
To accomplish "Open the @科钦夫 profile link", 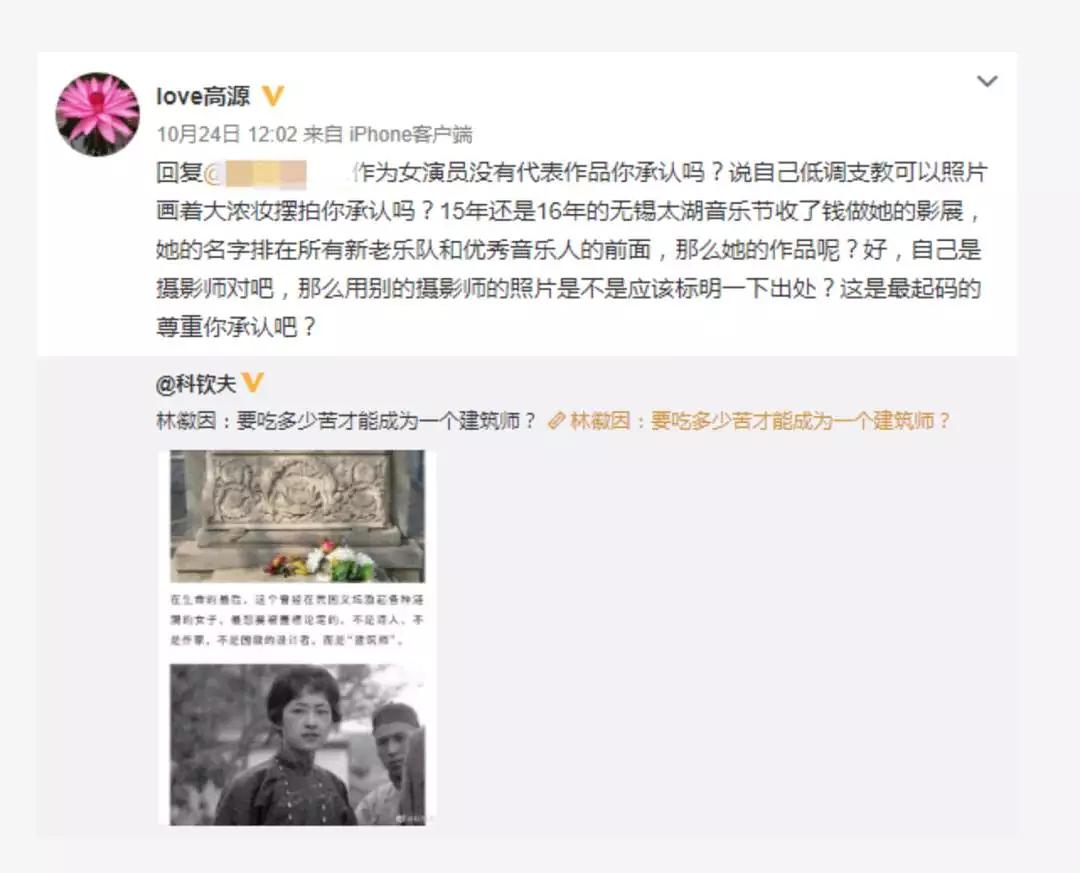I will 196,384.
